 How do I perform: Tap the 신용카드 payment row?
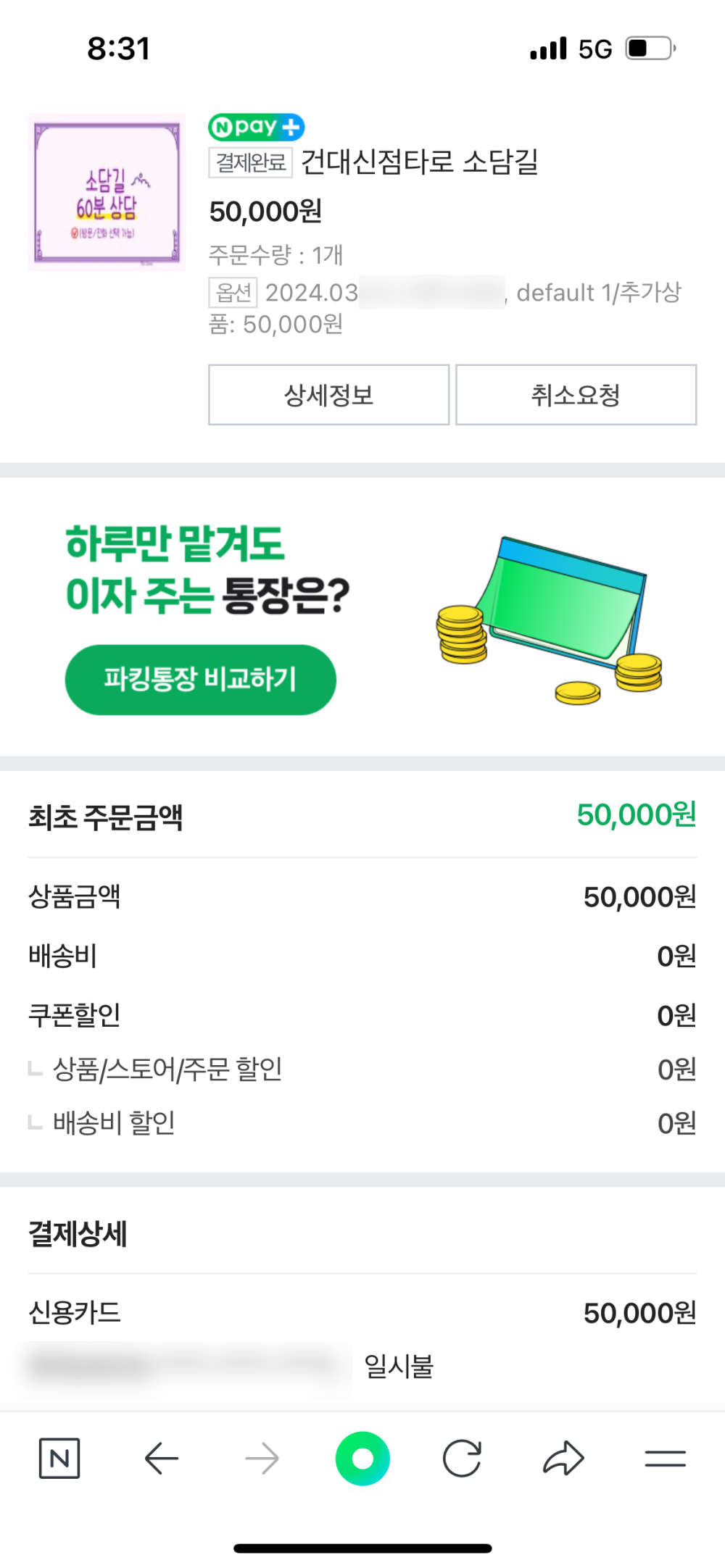click(362, 1312)
